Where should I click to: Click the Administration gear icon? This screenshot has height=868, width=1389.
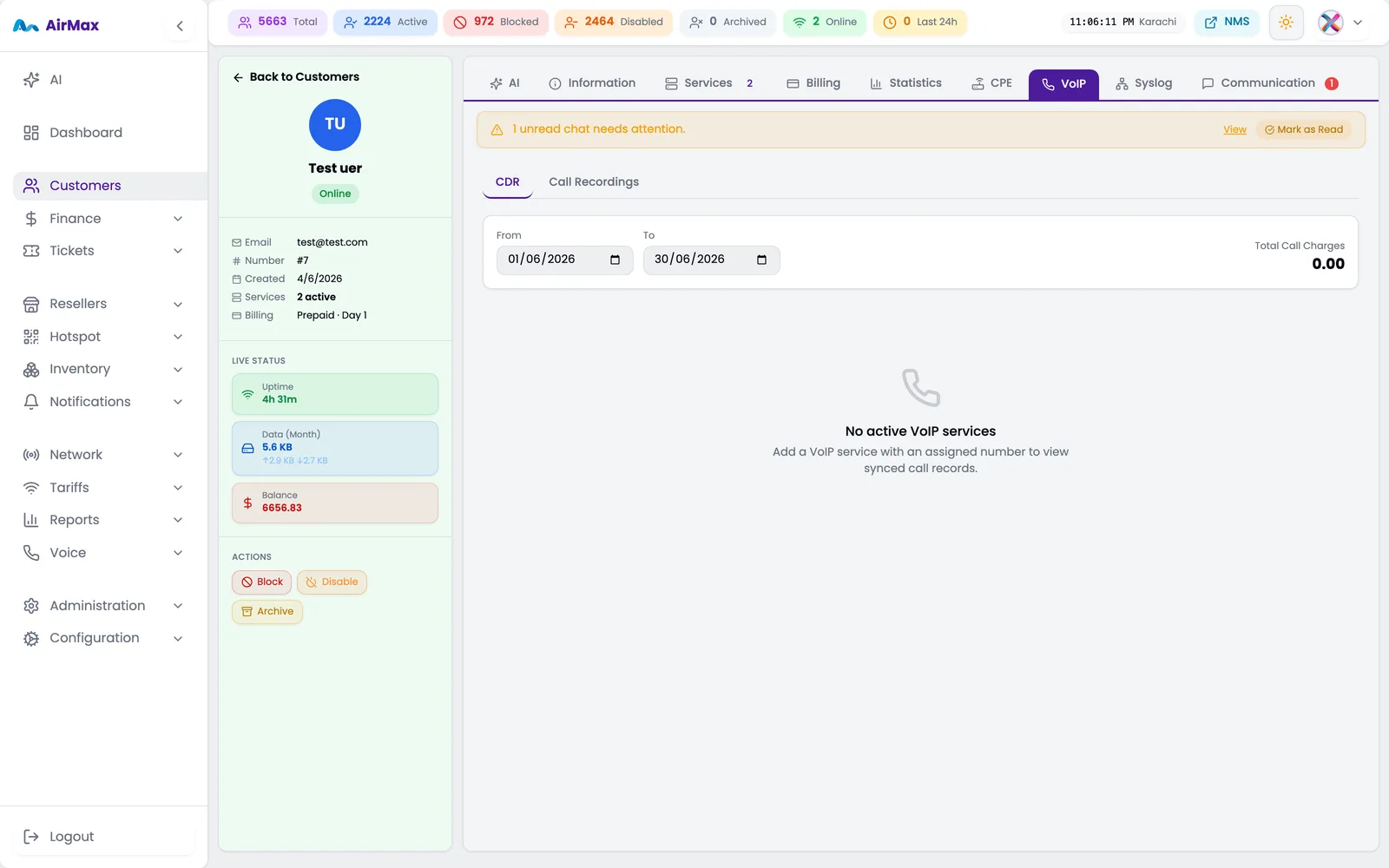point(31,606)
